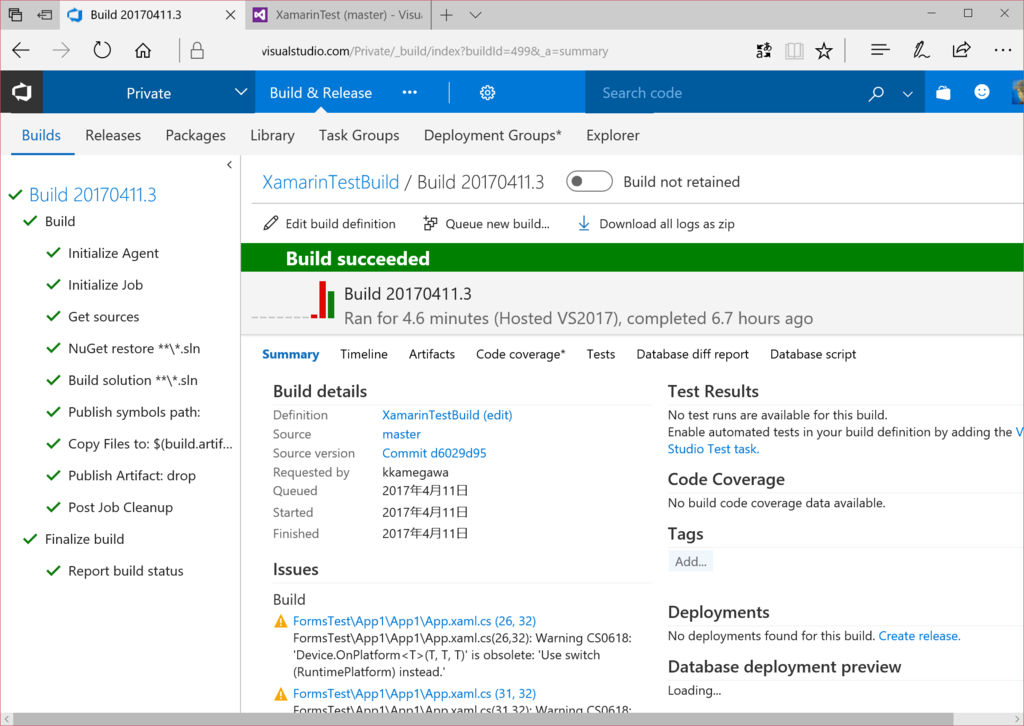This screenshot has width=1024, height=726.
Task: Click Download all logs as zip
Action: coord(656,224)
